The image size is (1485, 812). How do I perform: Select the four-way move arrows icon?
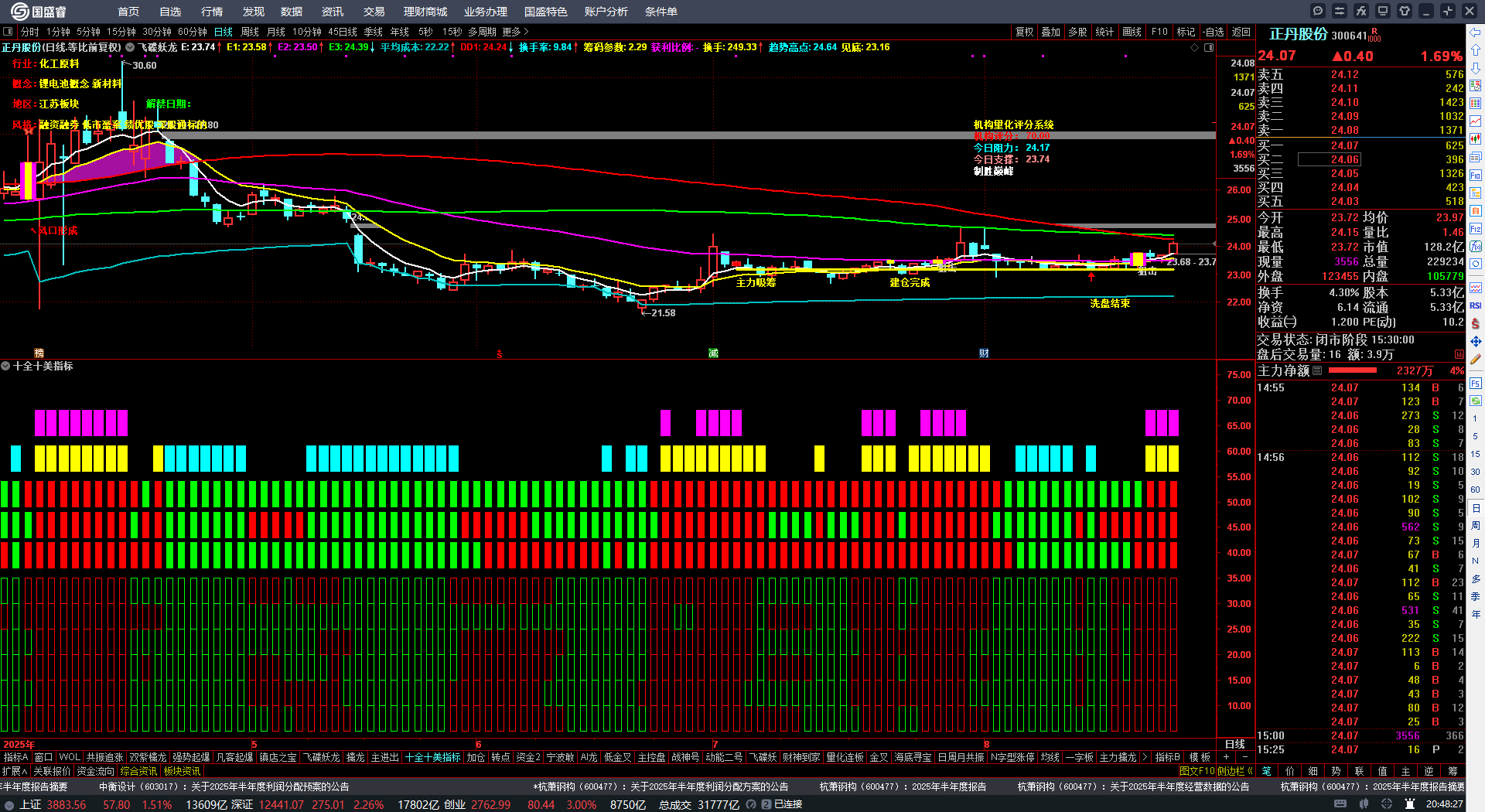click(1476, 341)
